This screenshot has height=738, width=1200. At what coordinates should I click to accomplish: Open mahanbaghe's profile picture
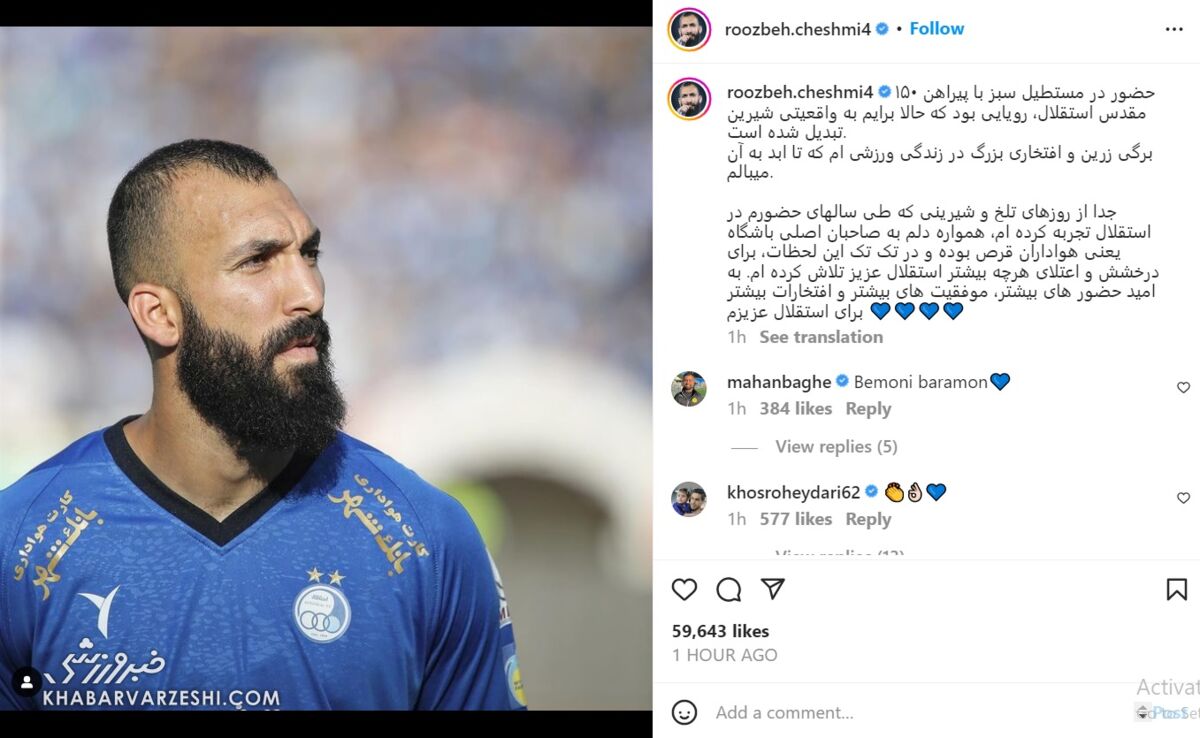(689, 388)
